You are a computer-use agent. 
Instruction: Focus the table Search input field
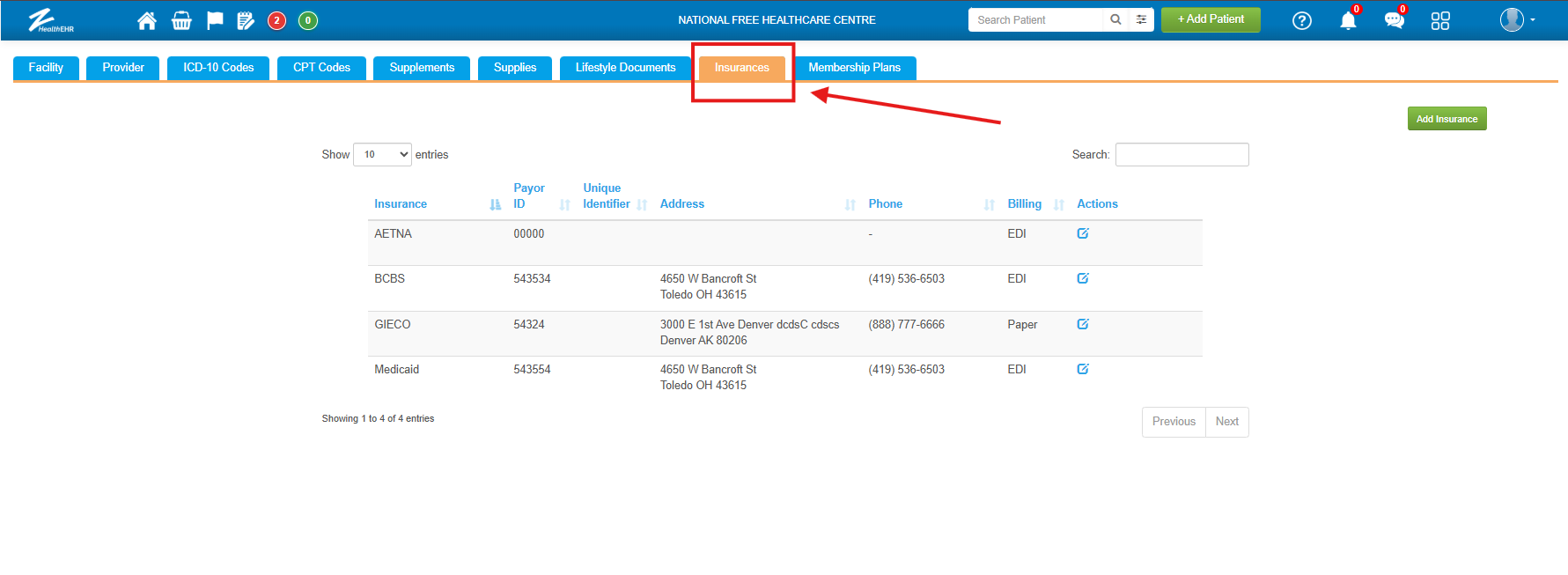tap(1182, 154)
